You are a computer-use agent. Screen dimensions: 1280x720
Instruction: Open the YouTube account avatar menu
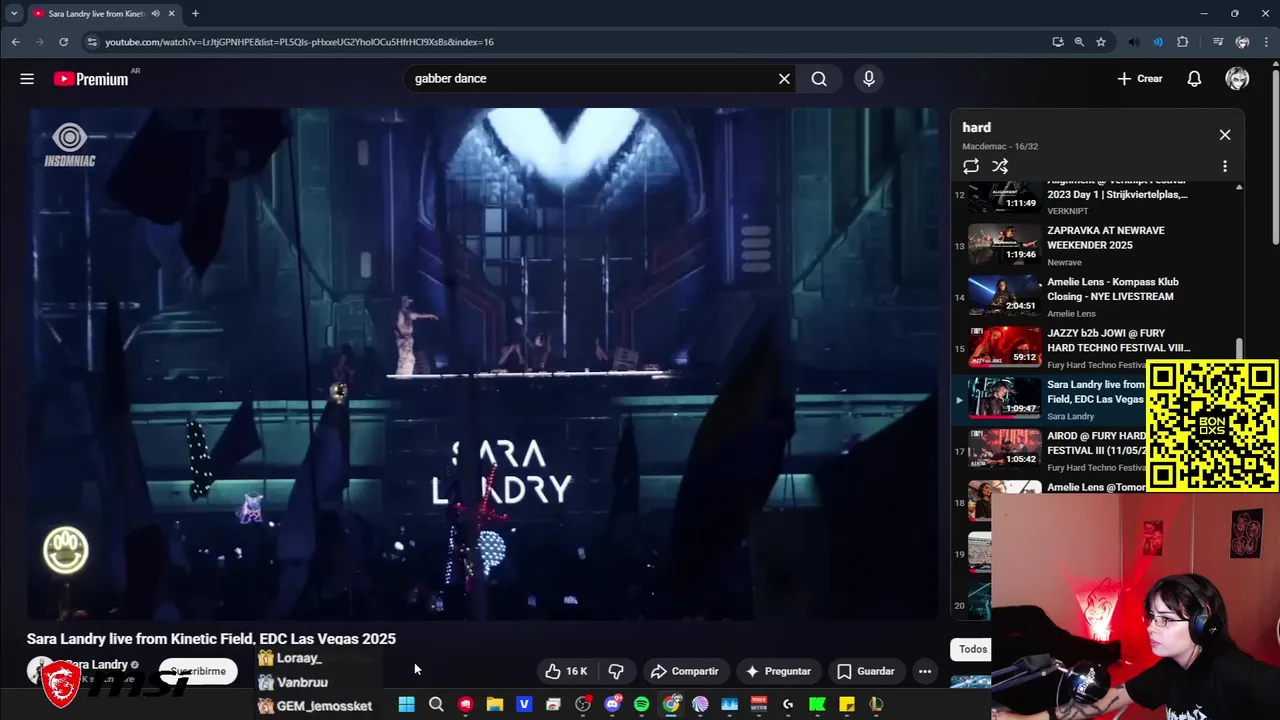[x=1237, y=79]
